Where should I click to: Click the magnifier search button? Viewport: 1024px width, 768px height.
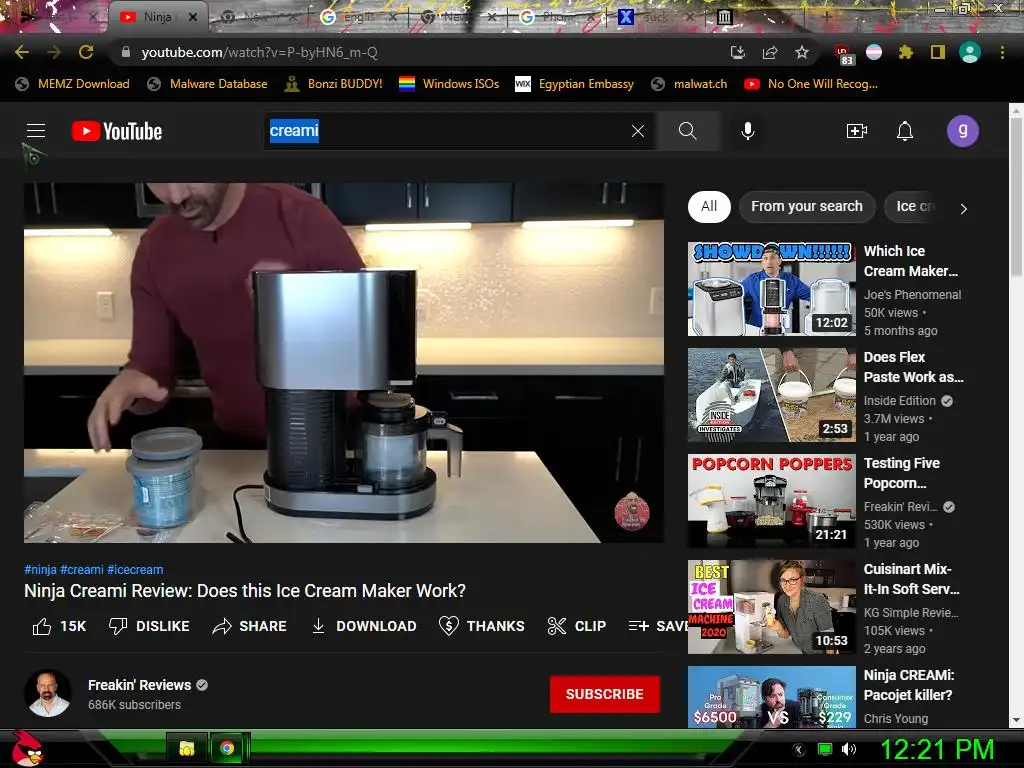(x=688, y=131)
